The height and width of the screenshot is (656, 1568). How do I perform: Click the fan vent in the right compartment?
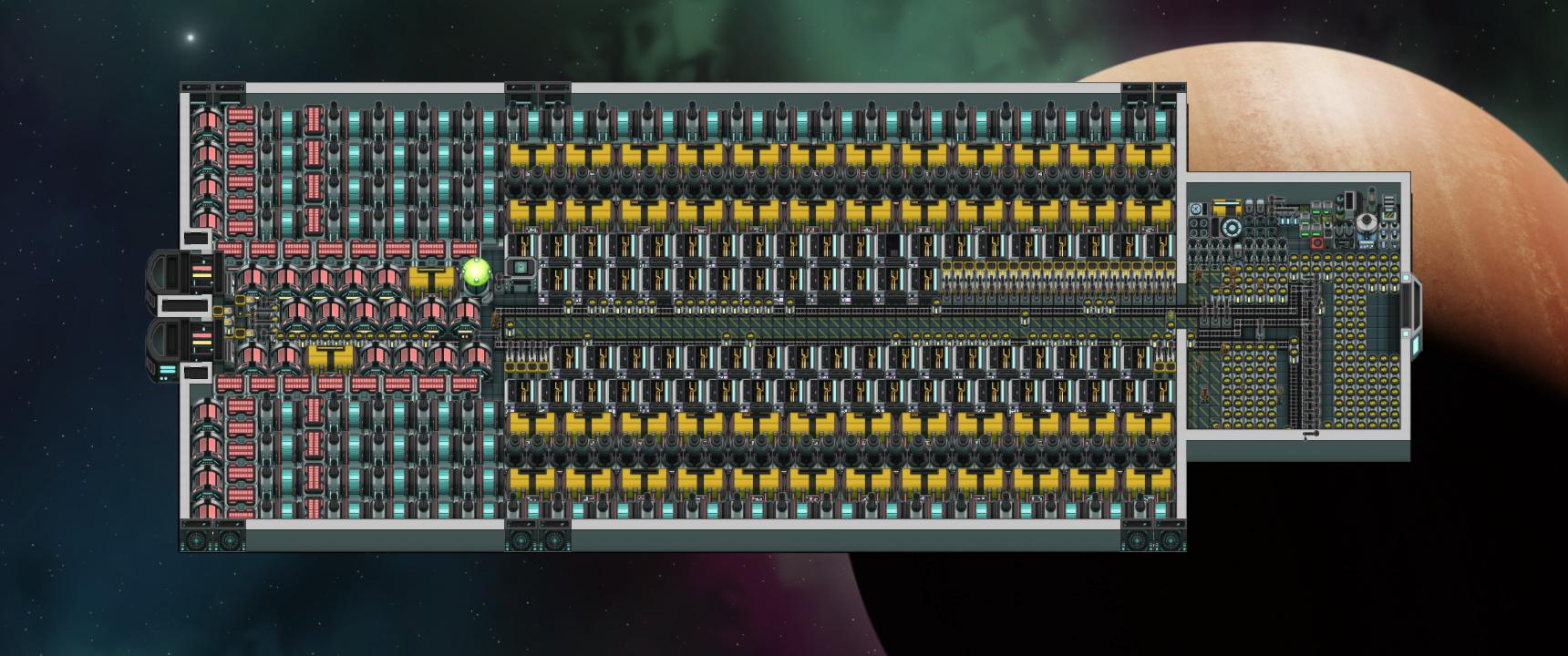(1197, 210)
